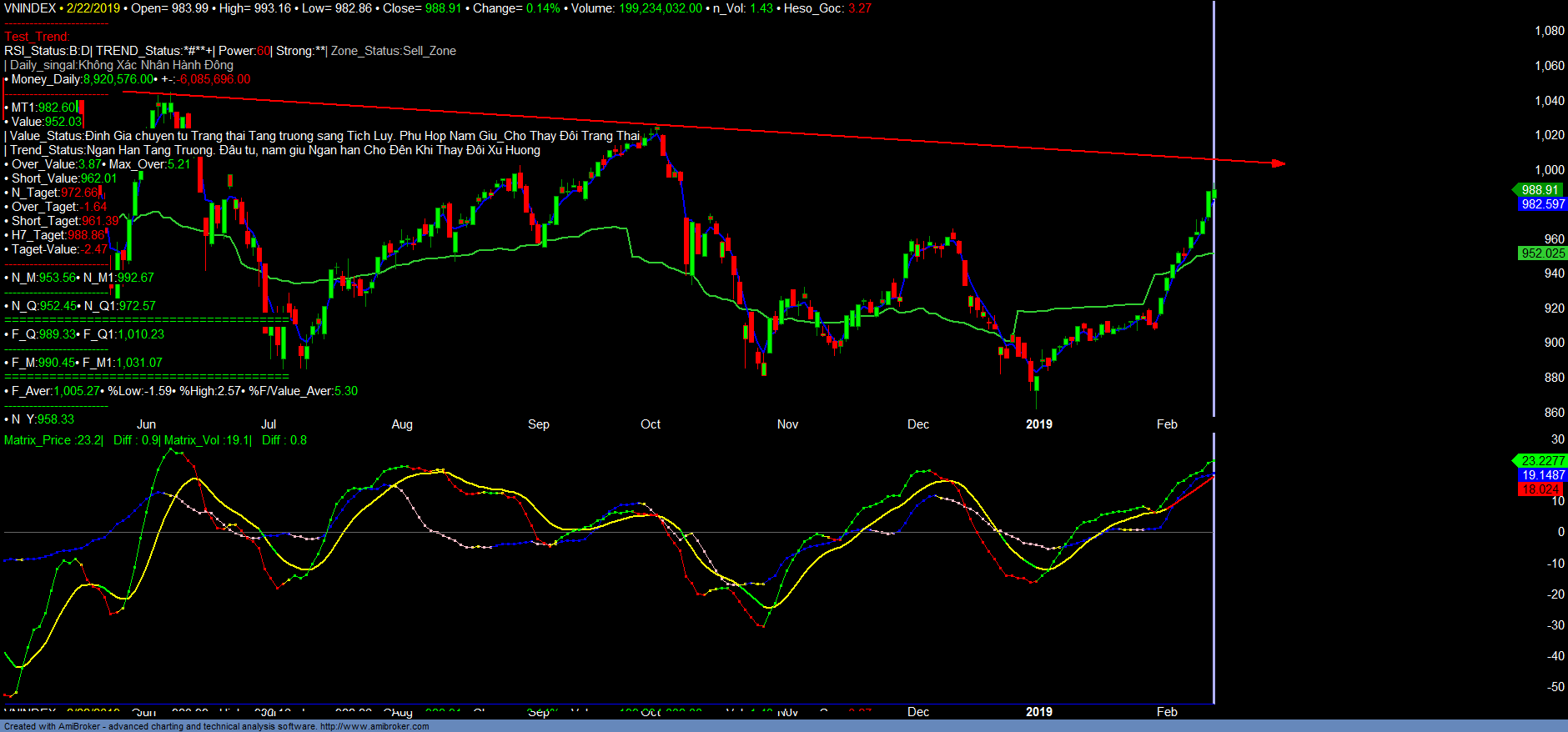Click the blue 19.1487 indicator value tag
The width and height of the screenshot is (1568, 732).
(x=1543, y=475)
